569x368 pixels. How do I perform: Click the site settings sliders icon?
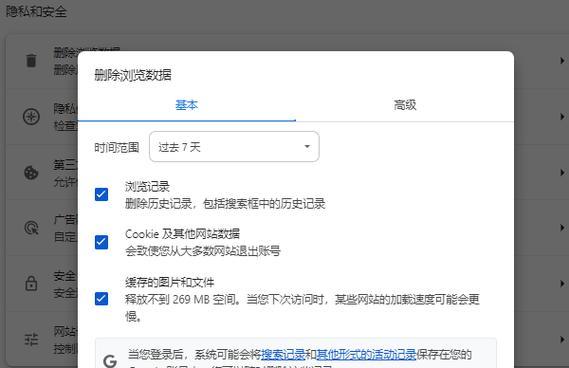(31, 339)
